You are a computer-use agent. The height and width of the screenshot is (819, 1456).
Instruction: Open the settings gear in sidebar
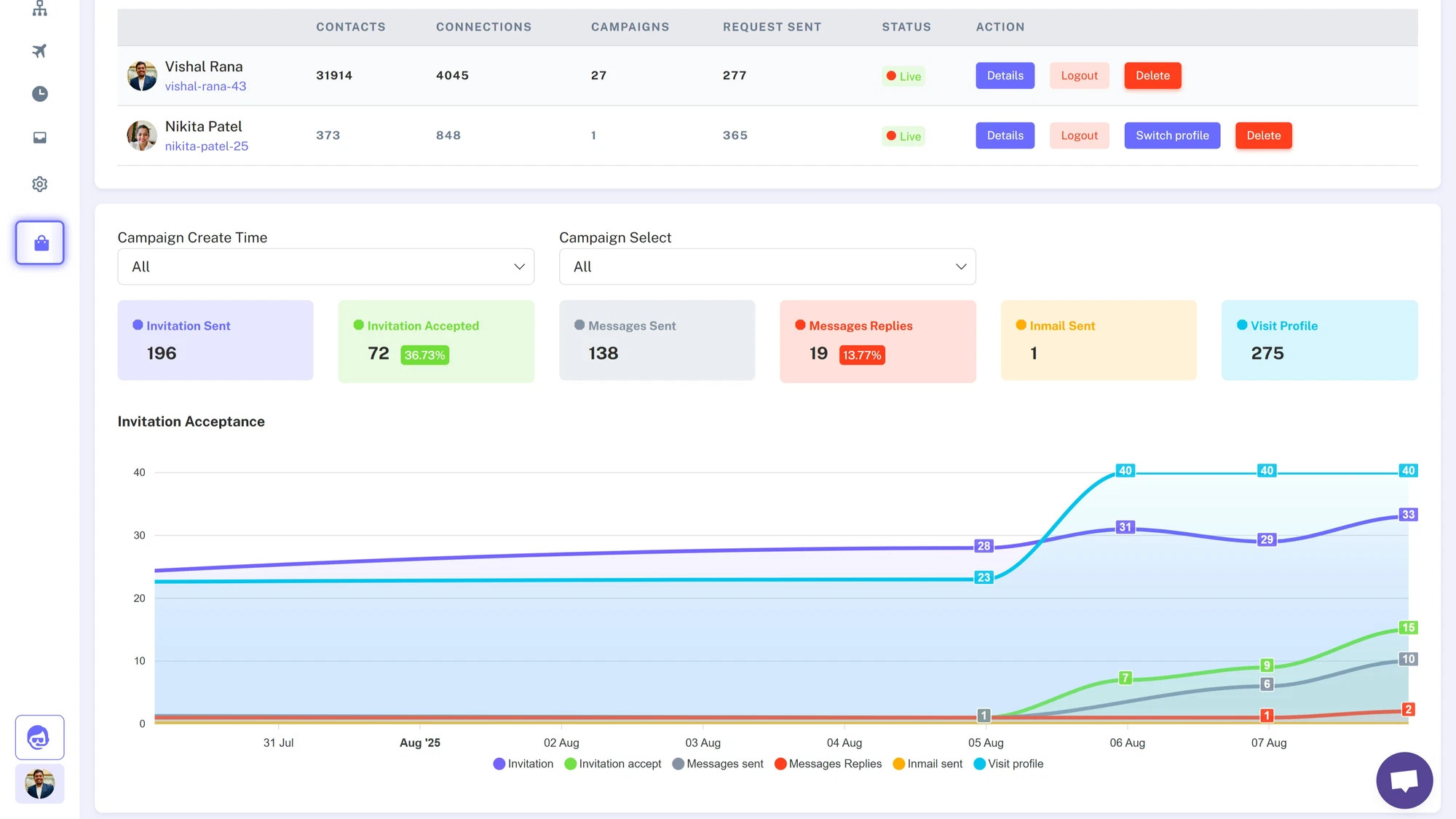[x=39, y=184]
